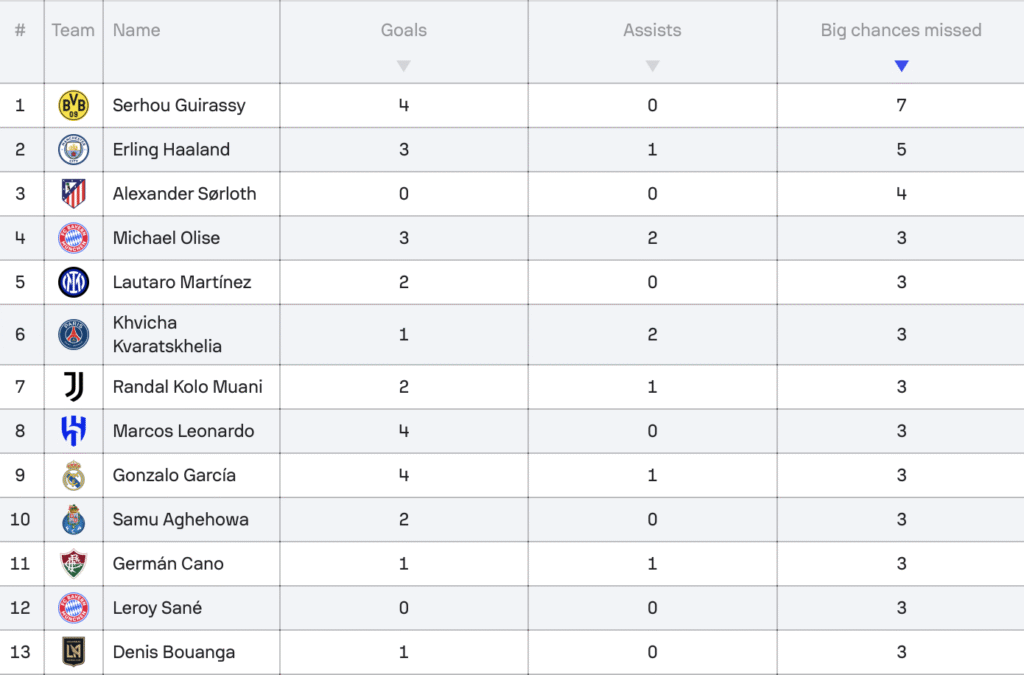
Task: Sort table by Goals arrow
Action: click(404, 66)
